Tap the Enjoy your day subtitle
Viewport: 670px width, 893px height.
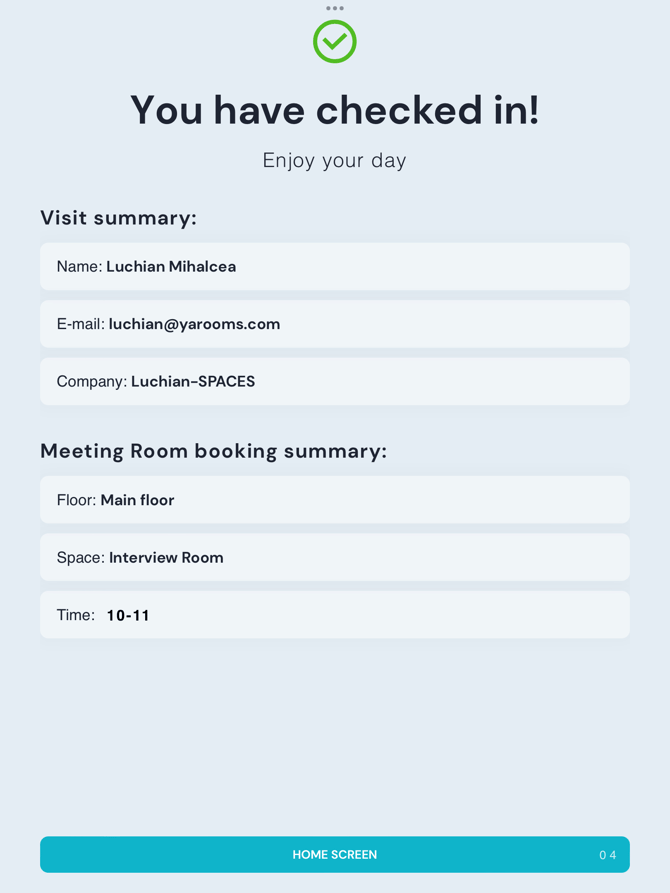[335, 160]
